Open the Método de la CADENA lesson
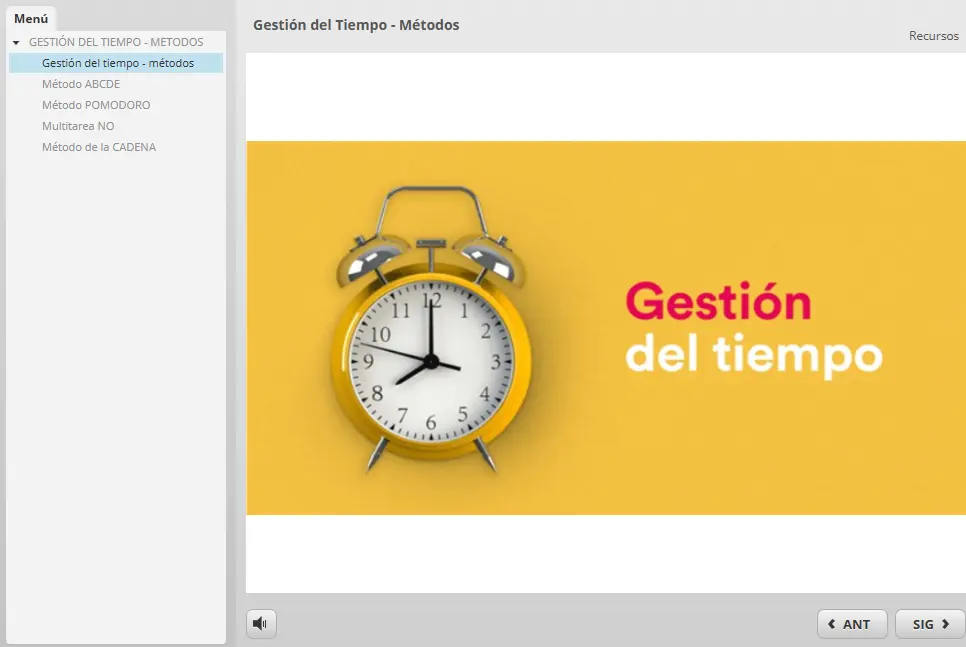This screenshot has height=647, width=966. (x=98, y=147)
